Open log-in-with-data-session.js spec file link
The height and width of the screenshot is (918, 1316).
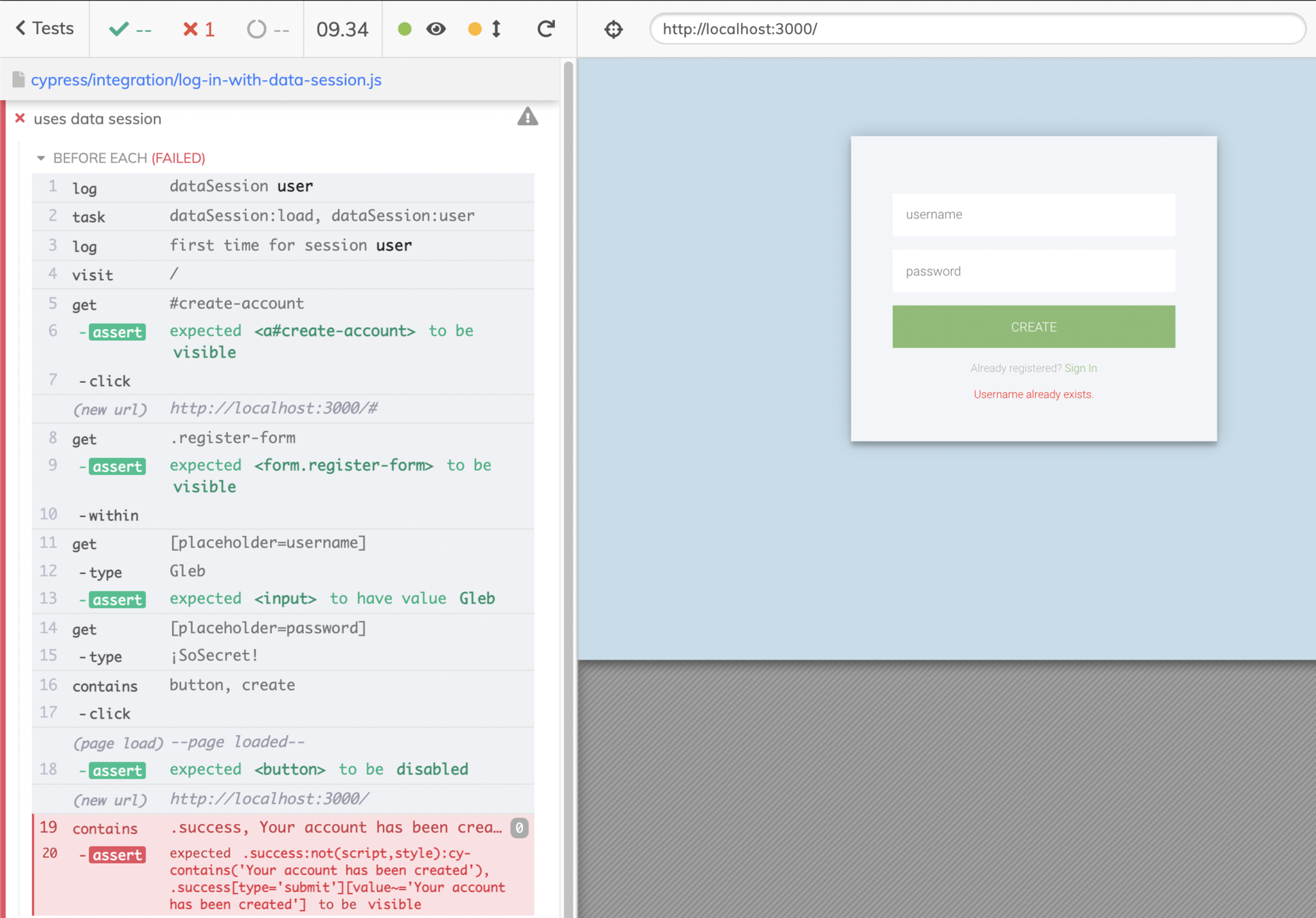(x=206, y=80)
